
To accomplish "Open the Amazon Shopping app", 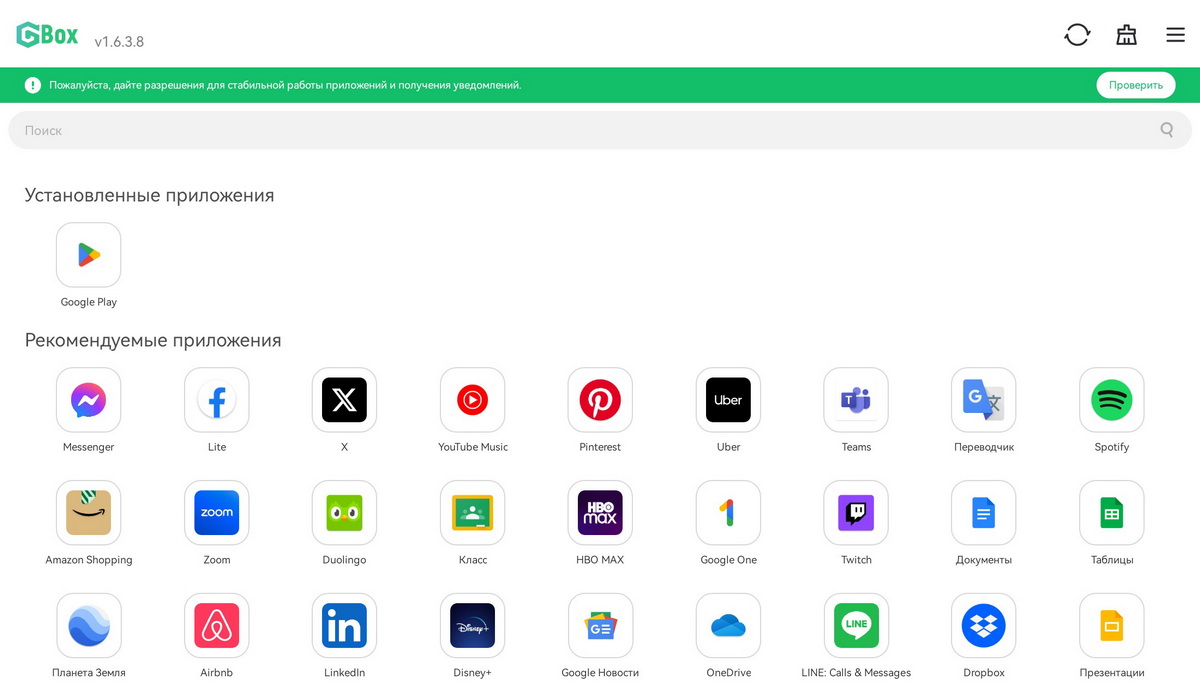I will (x=89, y=513).
